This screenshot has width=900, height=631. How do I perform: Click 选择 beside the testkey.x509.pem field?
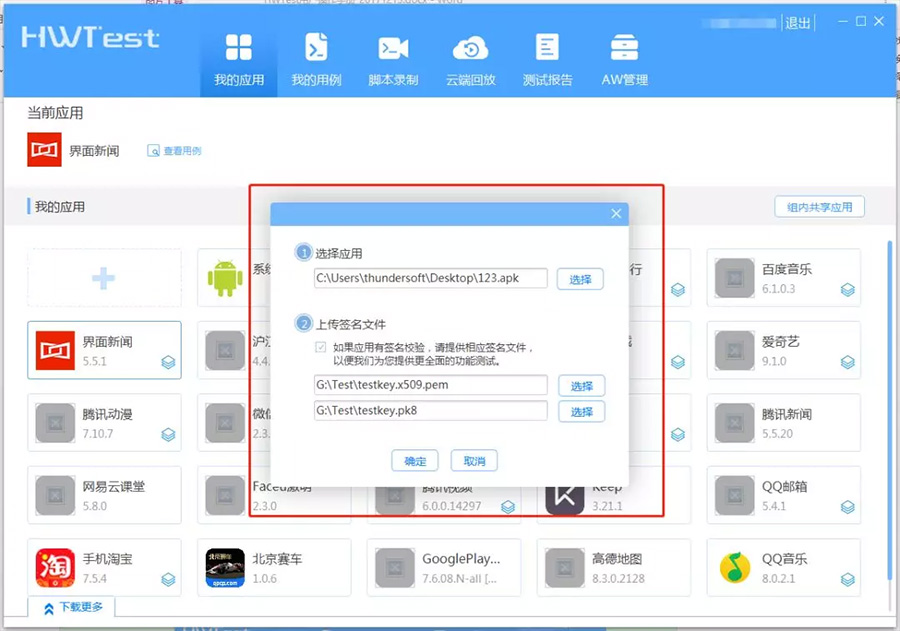pos(581,386)
